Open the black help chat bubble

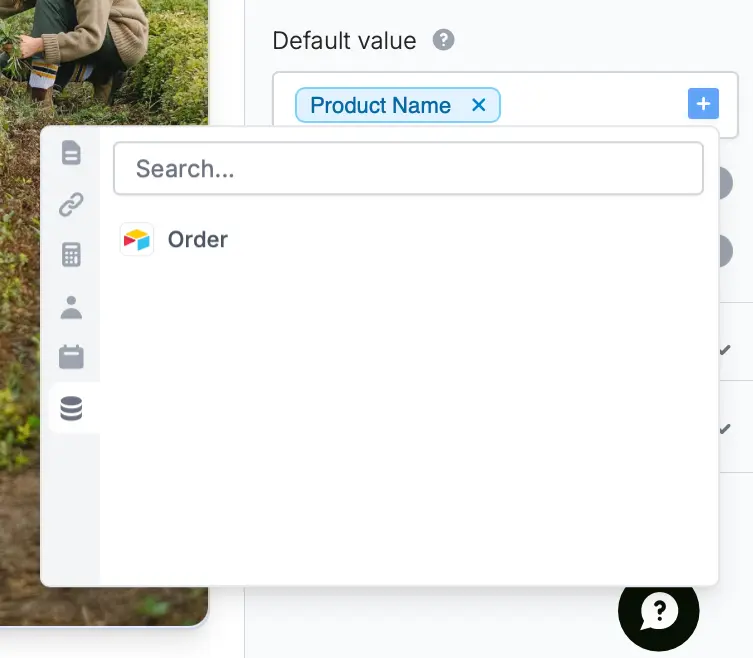[x=658, y=611]
